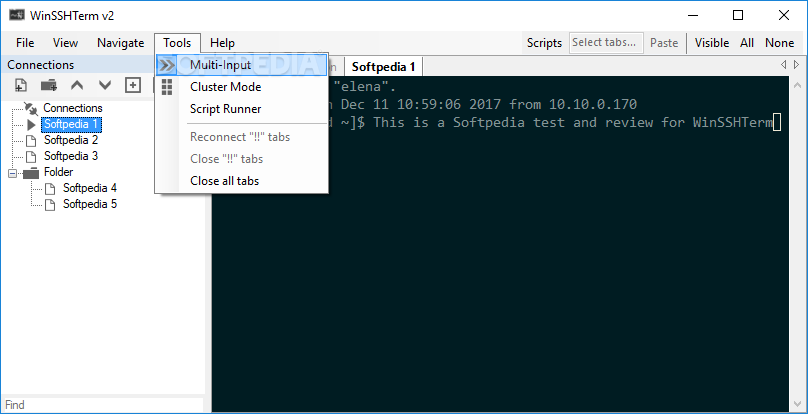Create a new folder in Connections toolbar

tap(49, 85)
